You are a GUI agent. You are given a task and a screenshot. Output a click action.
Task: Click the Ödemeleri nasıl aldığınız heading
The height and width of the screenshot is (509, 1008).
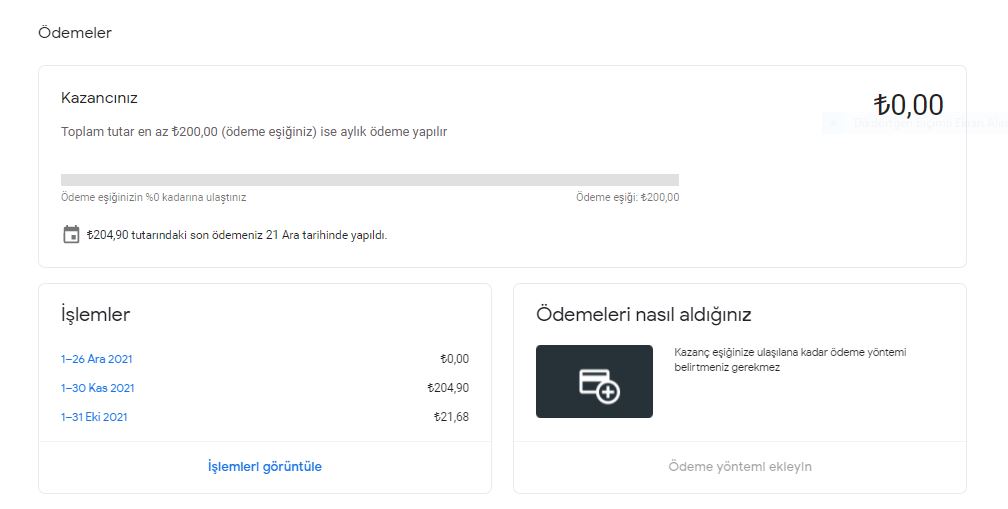click(x=644, y=315)
